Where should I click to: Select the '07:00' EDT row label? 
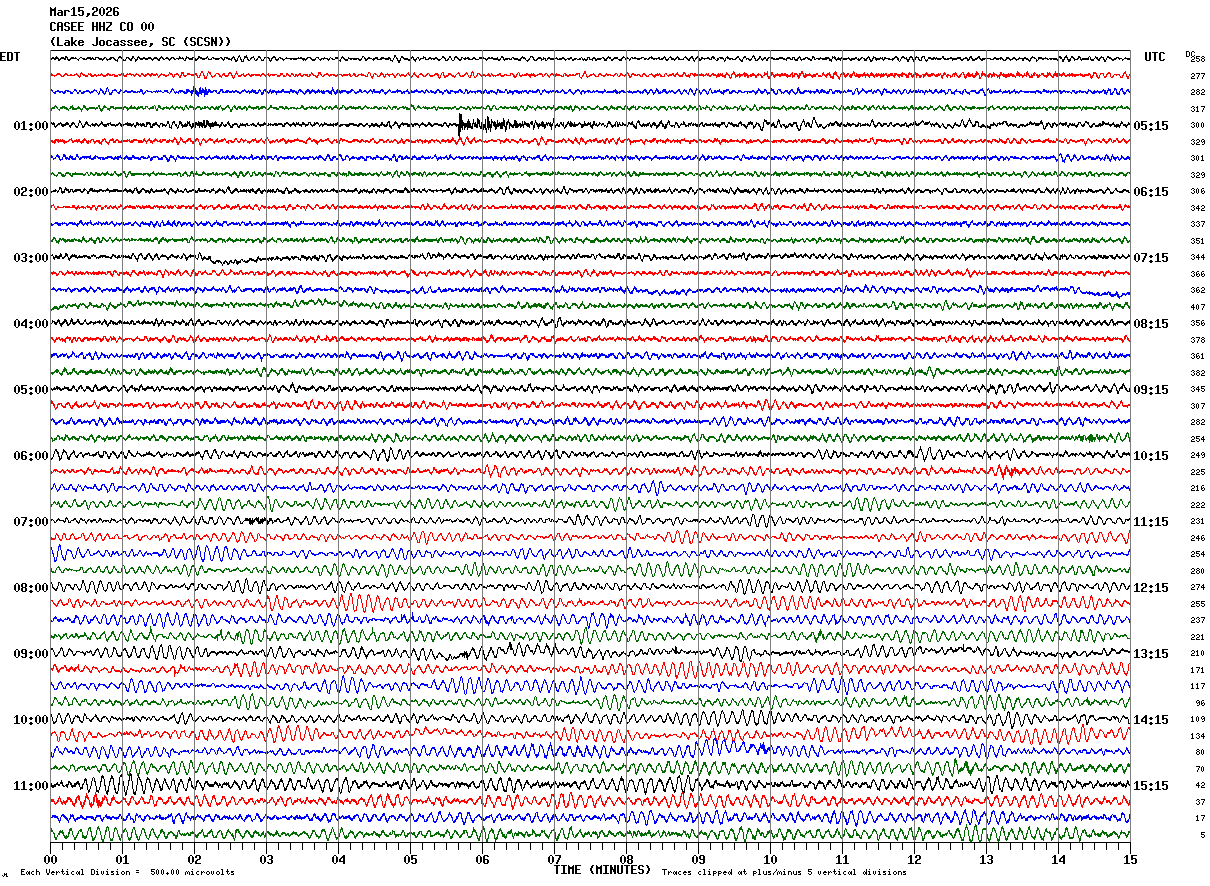point(31,522)
